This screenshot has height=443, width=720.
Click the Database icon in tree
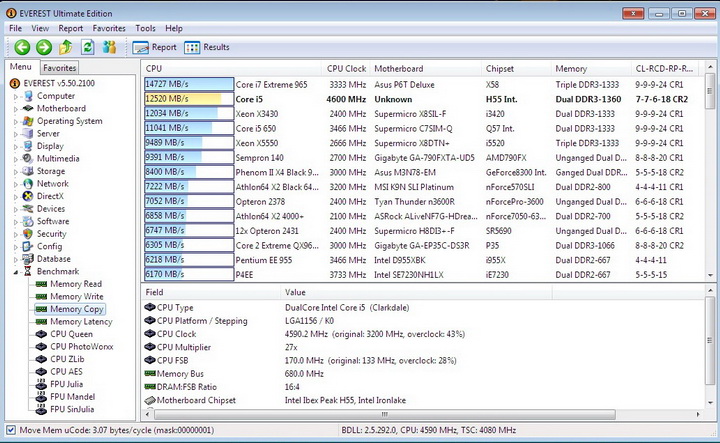[28, 259]
